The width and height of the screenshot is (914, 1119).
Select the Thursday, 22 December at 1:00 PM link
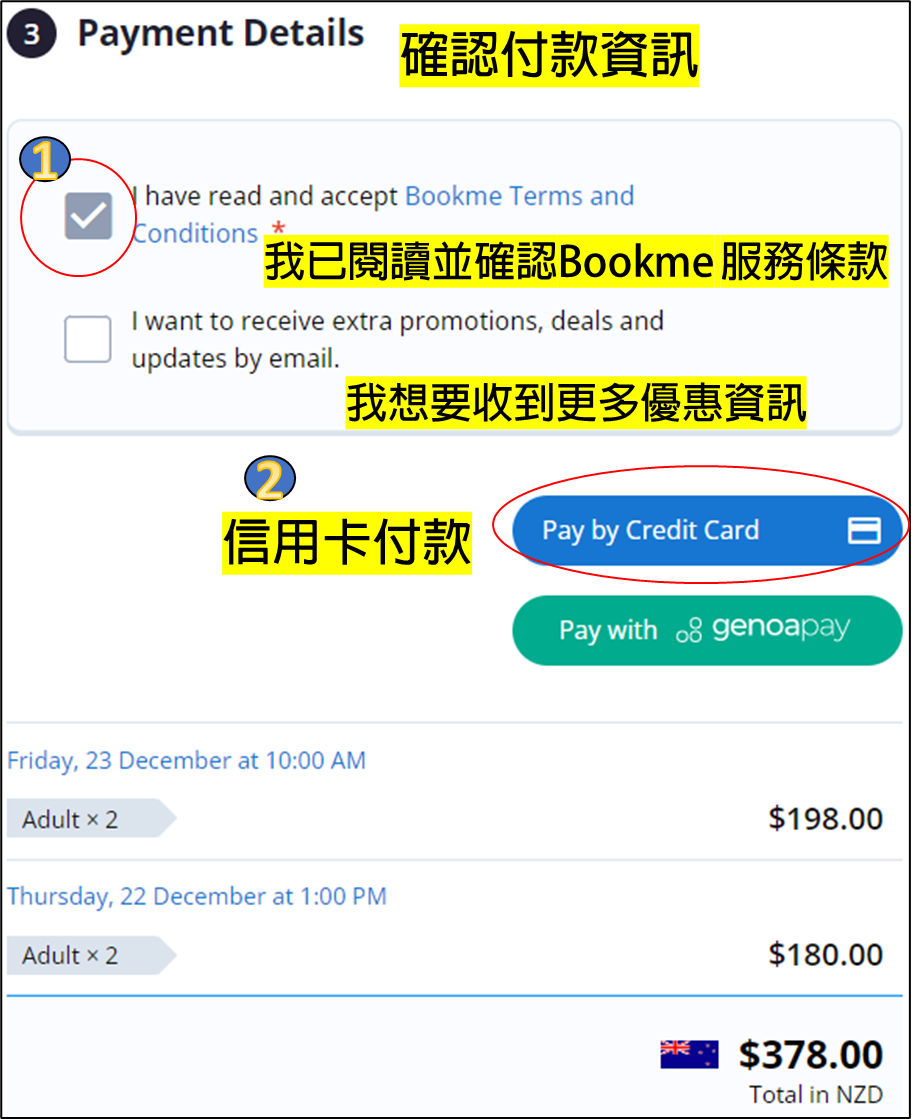click(x=197, y=896)
